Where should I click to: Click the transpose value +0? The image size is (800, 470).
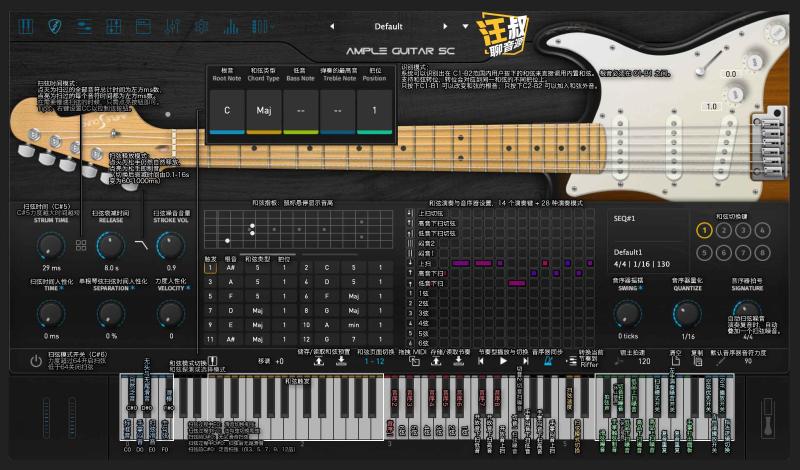tap(279, 361)
